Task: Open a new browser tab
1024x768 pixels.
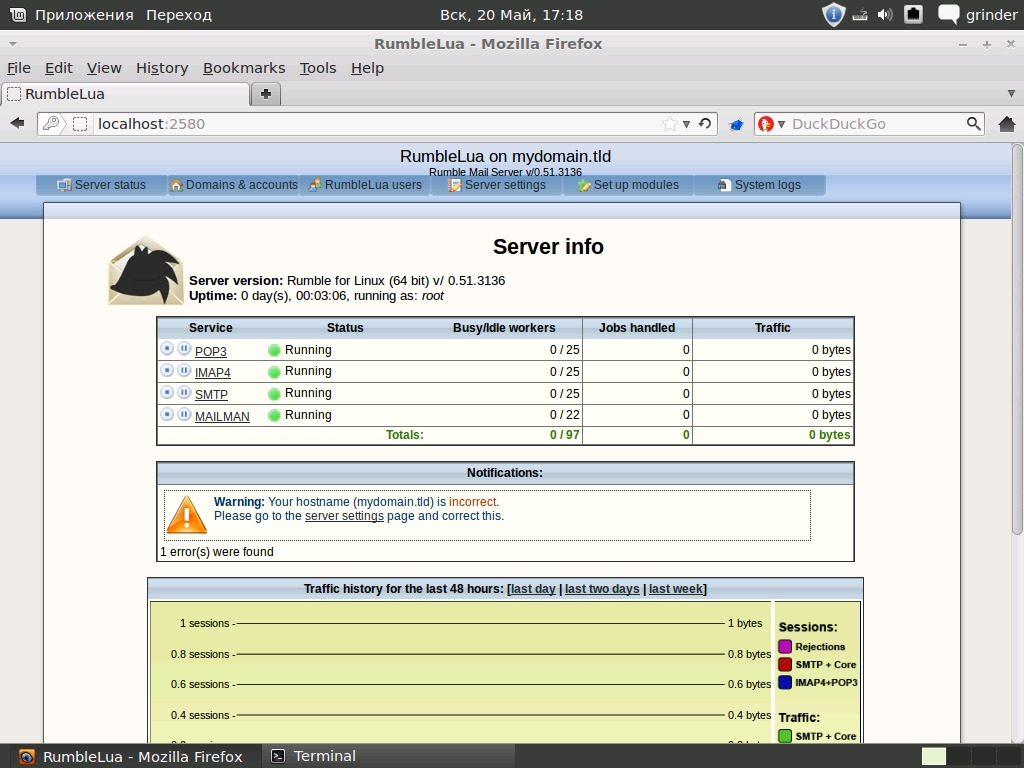Action: pyautogui.click(x=266, y=94)
